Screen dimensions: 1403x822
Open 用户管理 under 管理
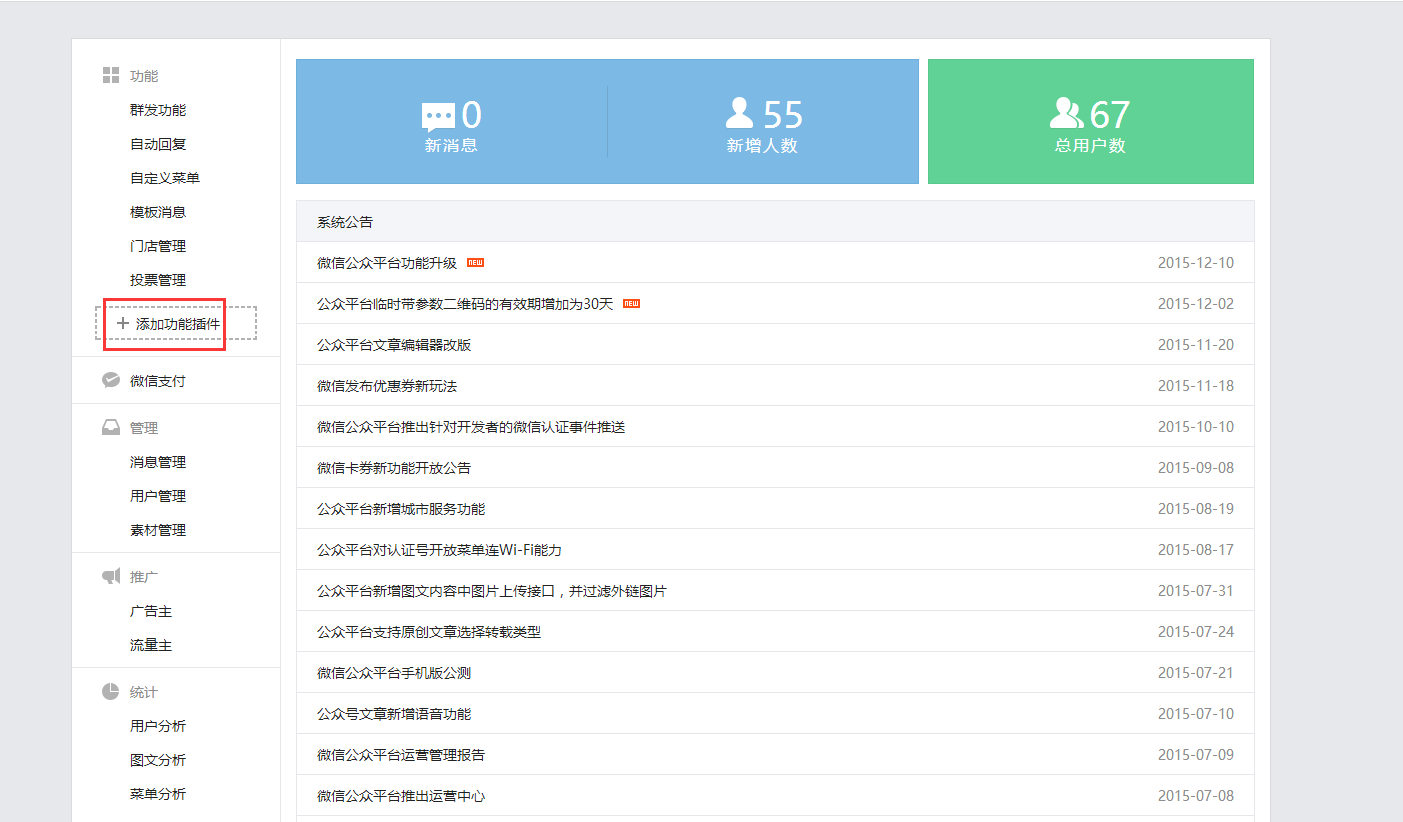pyautogui.click(x=158, y=496)
